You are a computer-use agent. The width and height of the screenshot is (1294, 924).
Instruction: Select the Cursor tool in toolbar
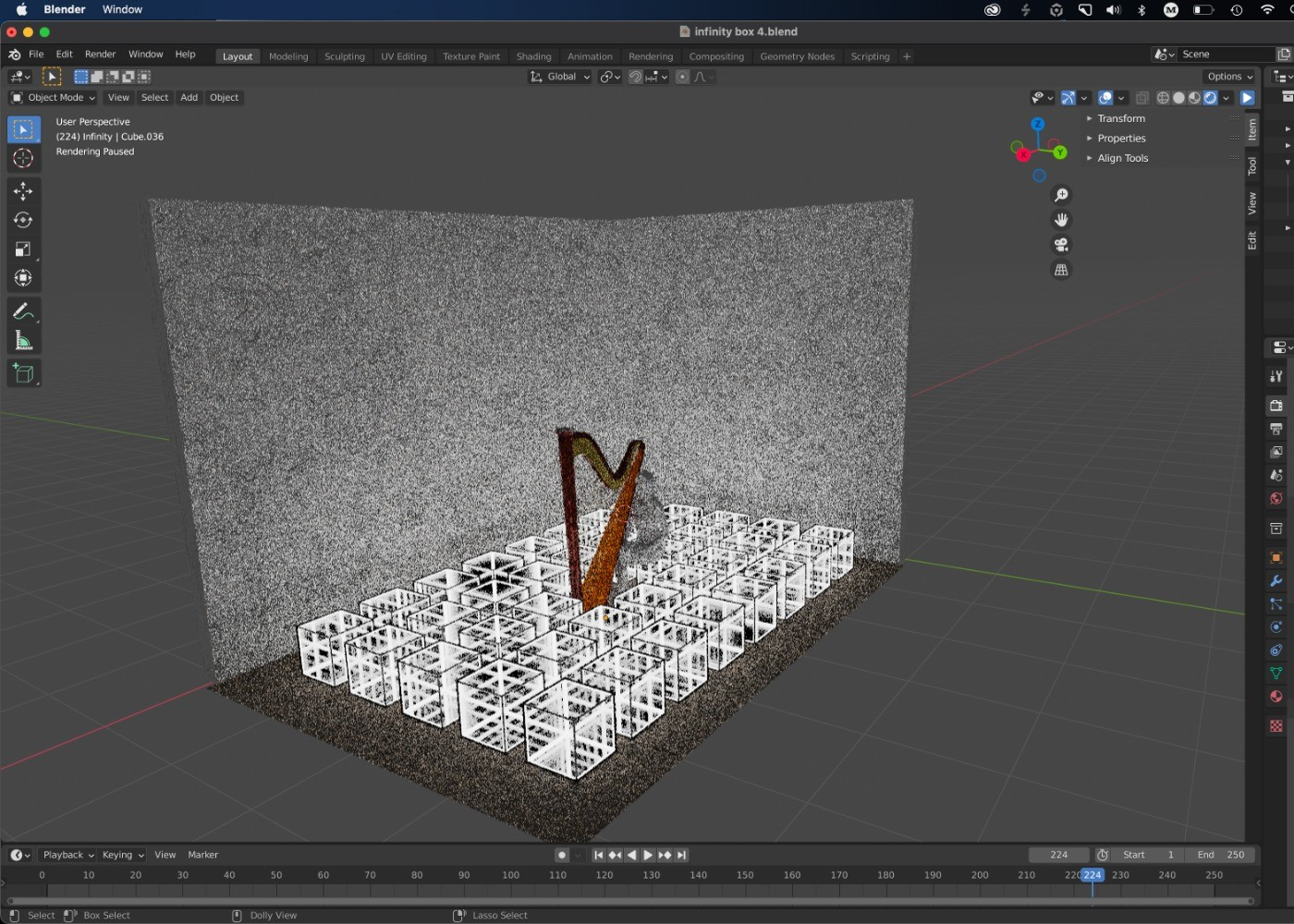[x=23, y=159]
